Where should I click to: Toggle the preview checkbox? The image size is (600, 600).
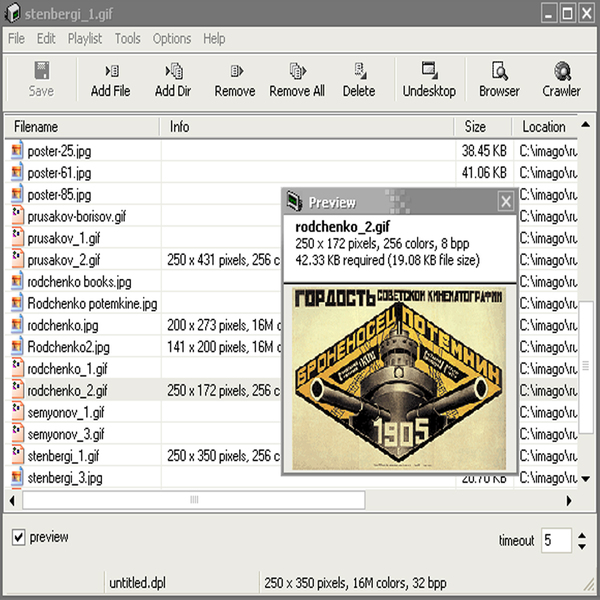pyautogui.click(x=18, y=538)
